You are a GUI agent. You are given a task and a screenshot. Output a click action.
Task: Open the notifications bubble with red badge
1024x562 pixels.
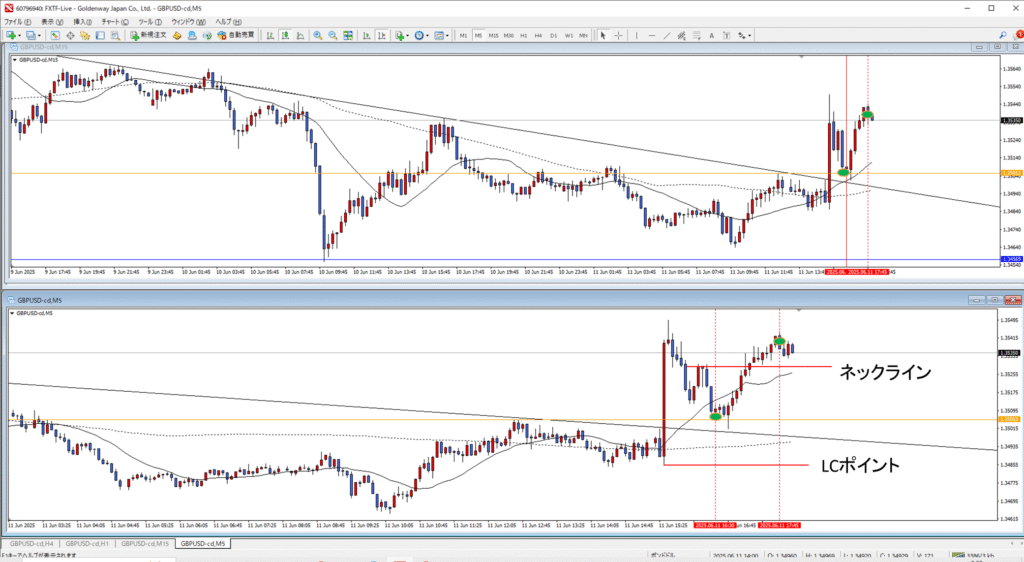coord(1017,35)
